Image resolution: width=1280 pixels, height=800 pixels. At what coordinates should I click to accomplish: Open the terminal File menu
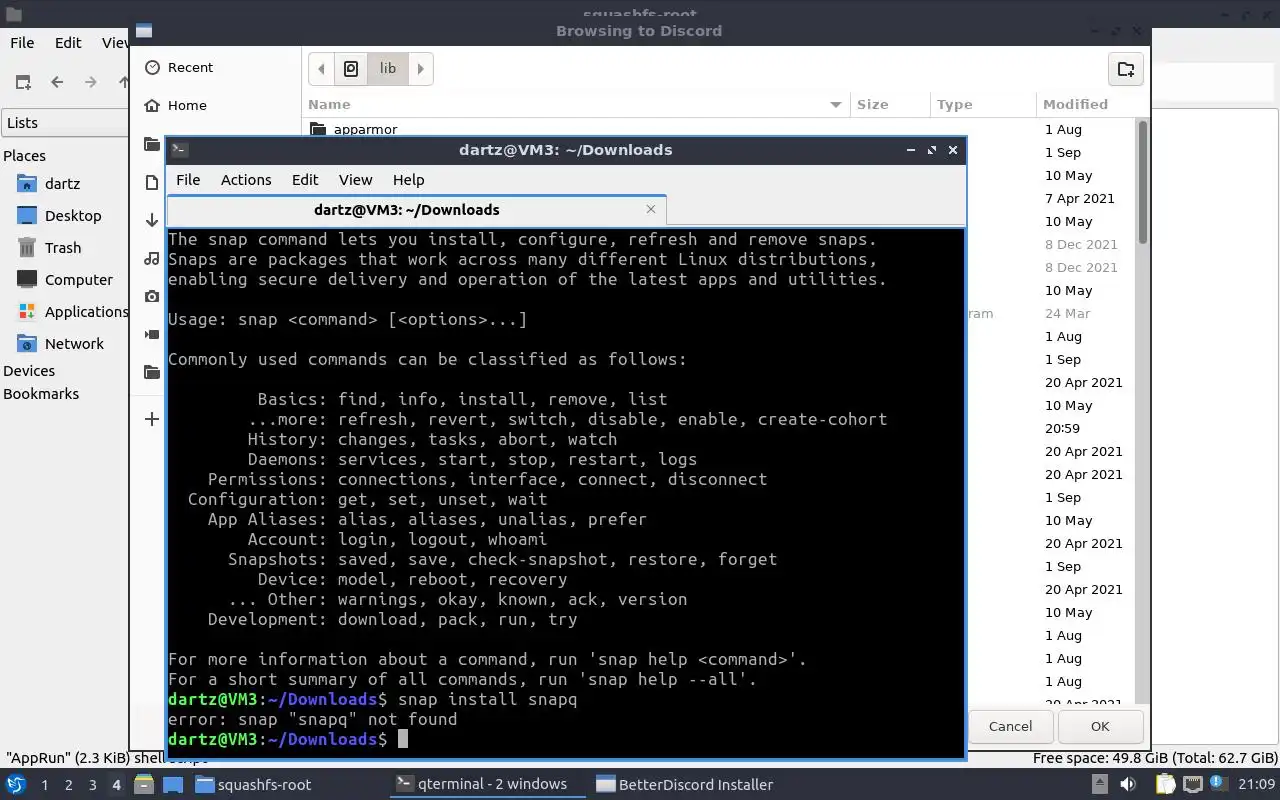tap(188, 180)
